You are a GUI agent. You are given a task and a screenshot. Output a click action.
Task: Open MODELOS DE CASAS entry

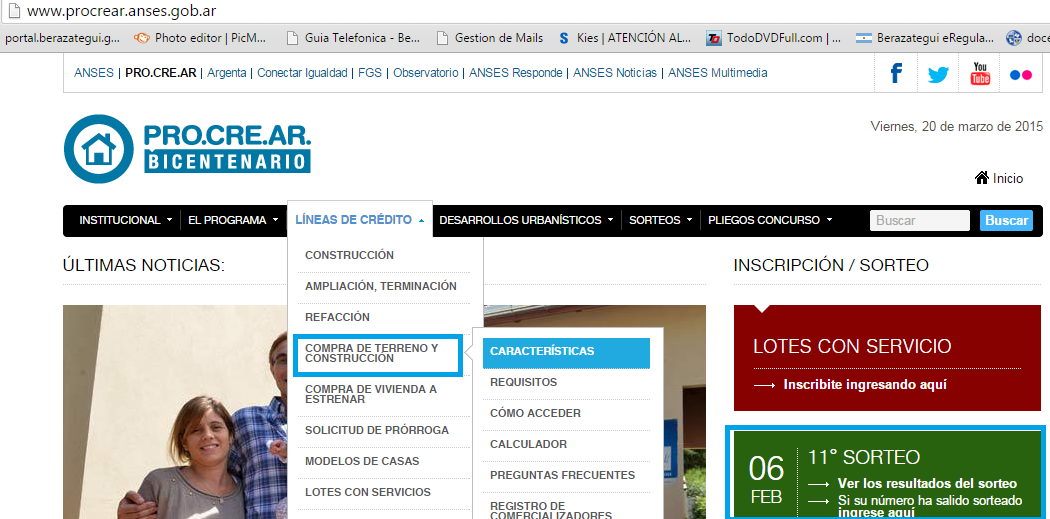tap(362, 461)
